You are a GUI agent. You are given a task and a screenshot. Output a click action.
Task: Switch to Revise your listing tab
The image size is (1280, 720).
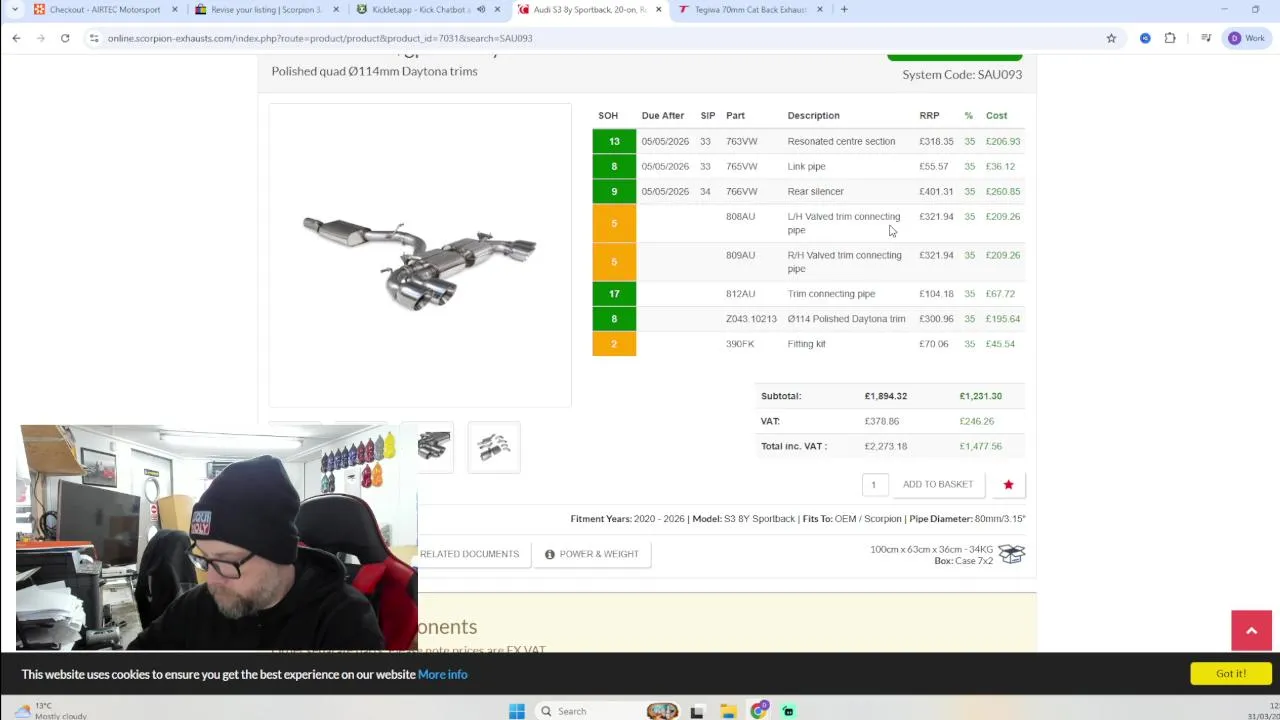(267, 9)
